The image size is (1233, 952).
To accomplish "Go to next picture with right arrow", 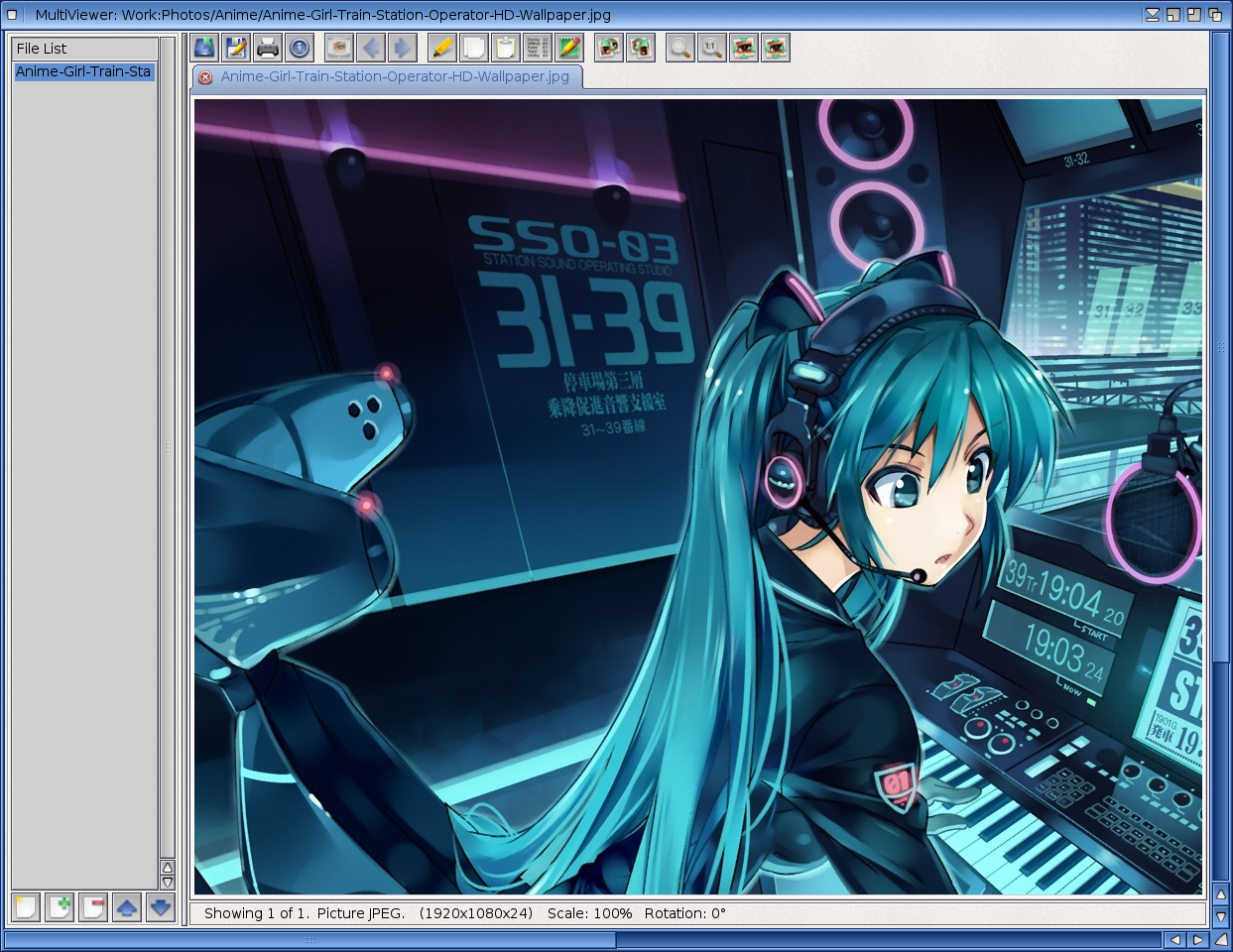I will [x=403, y=47].
